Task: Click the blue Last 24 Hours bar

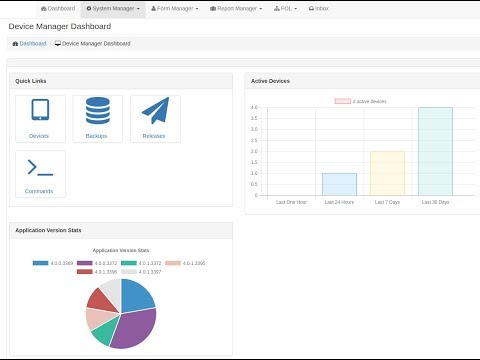Action: (339, 184)
